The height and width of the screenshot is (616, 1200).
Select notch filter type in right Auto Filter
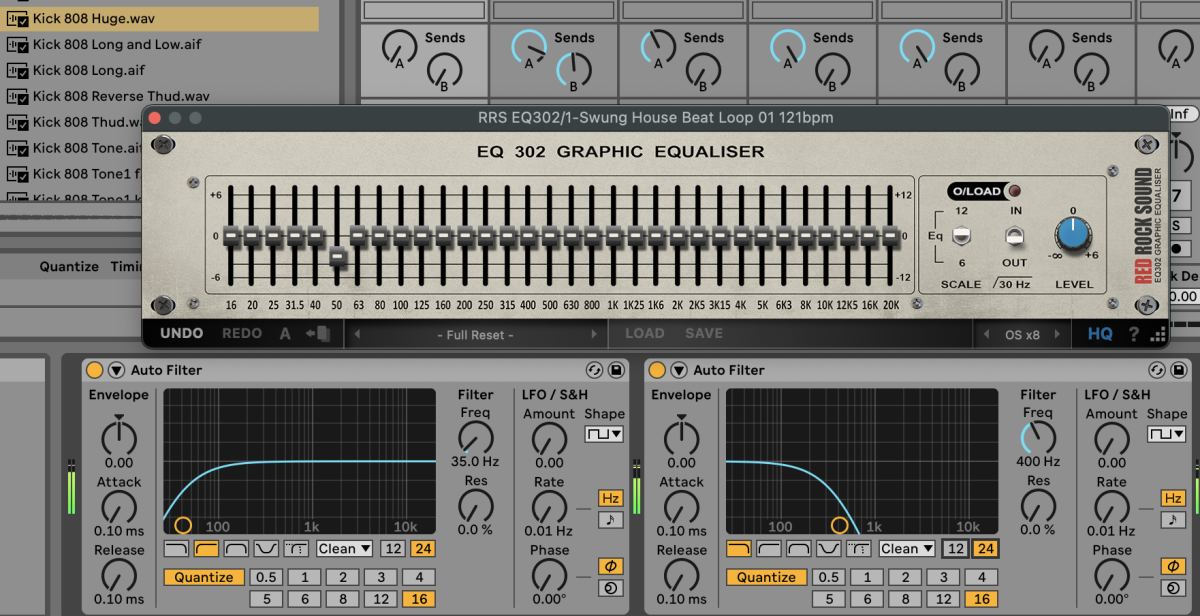click(829, 548)
